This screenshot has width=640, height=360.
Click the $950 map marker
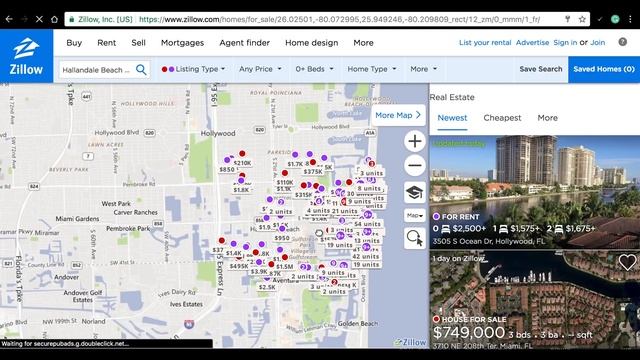point(282,238)
